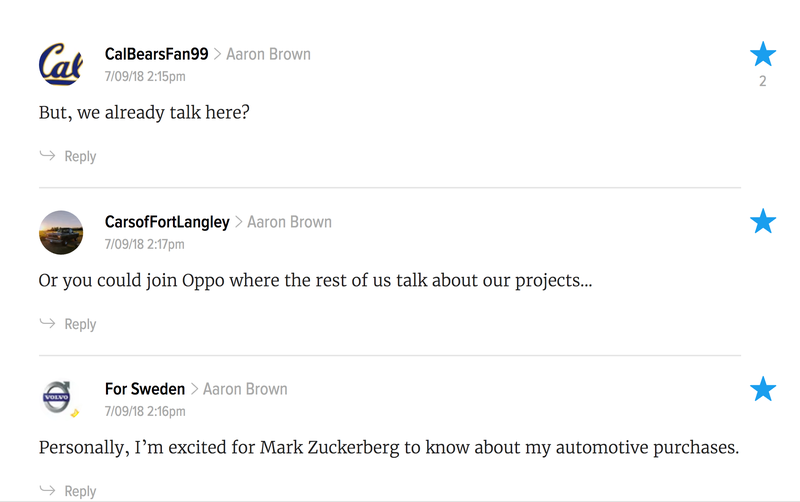Star CalBearsFan99's comment
The width and height of the screenshot is (800, 502).
pos(763,54)
